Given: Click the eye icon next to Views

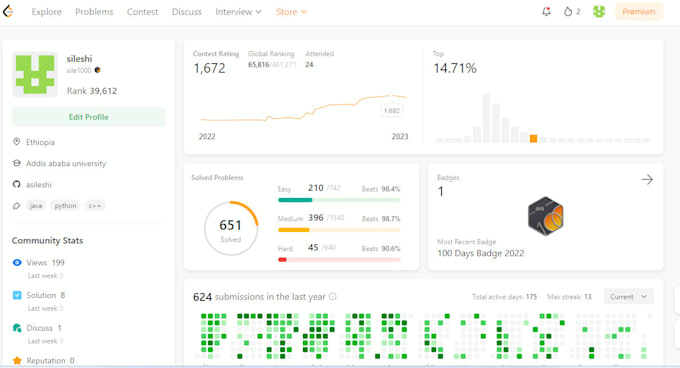Looking at the screenshot, I should click(x=17, y=262).
